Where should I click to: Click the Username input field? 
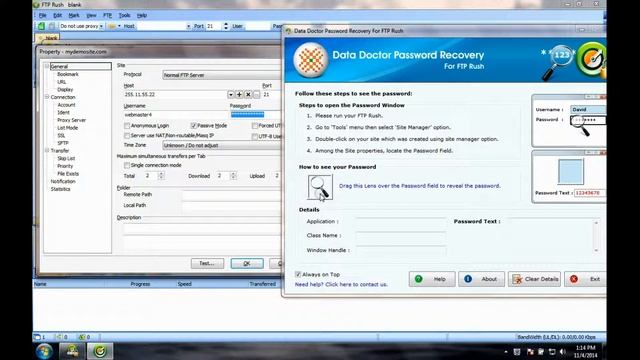click(x=176, y=115)
